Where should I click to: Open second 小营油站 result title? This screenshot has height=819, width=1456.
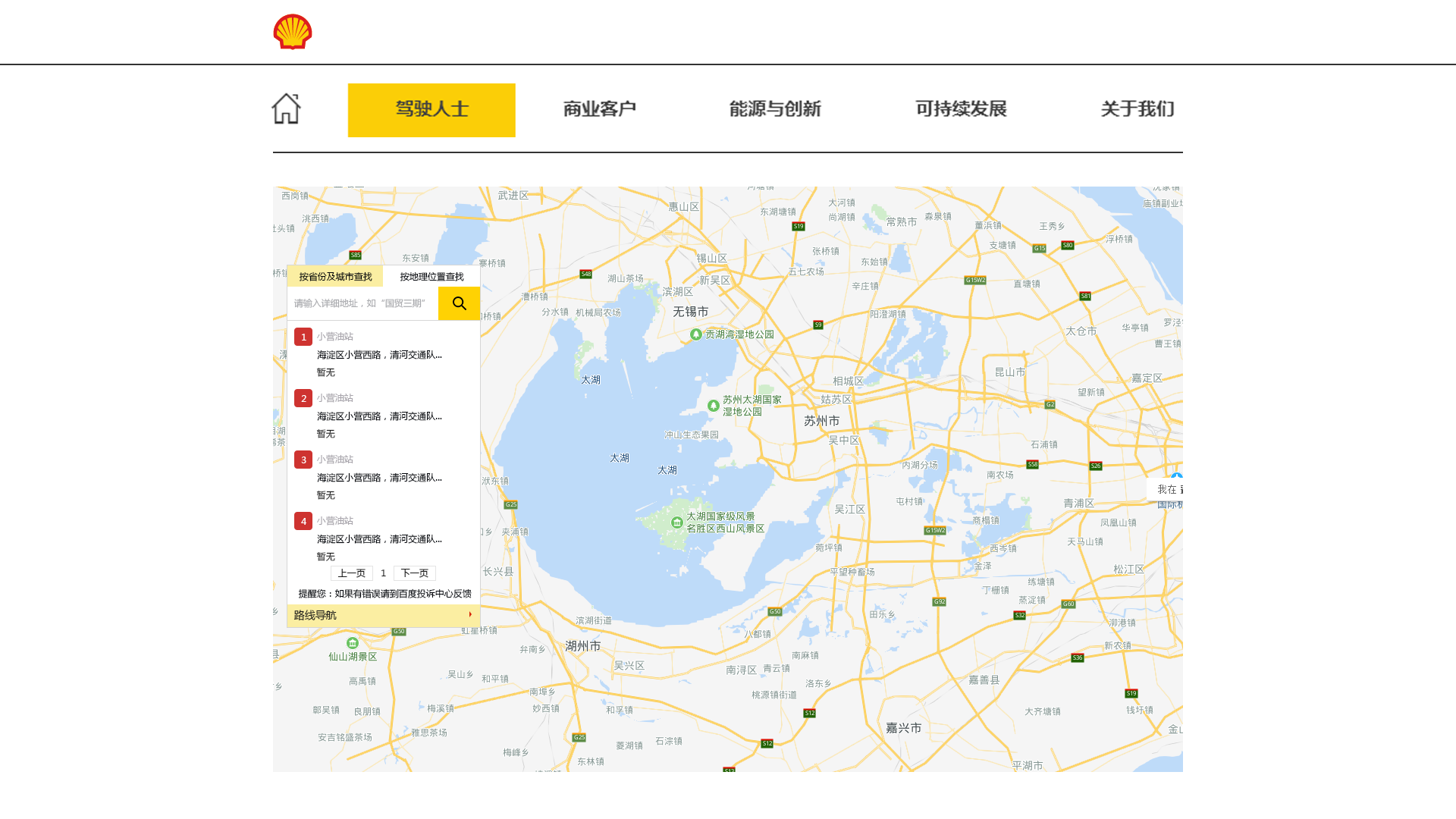click(x=335, y=398)
